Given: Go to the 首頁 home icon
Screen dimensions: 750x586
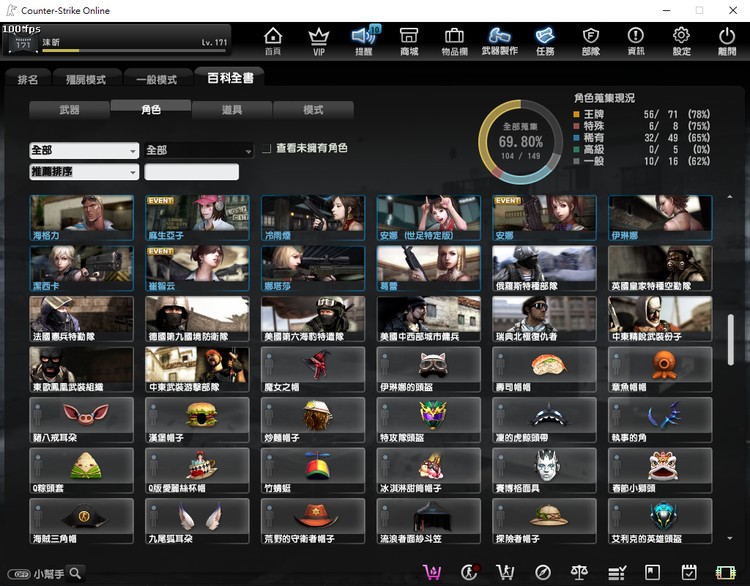Looking at the screenshot, I should tap(273, 41).
